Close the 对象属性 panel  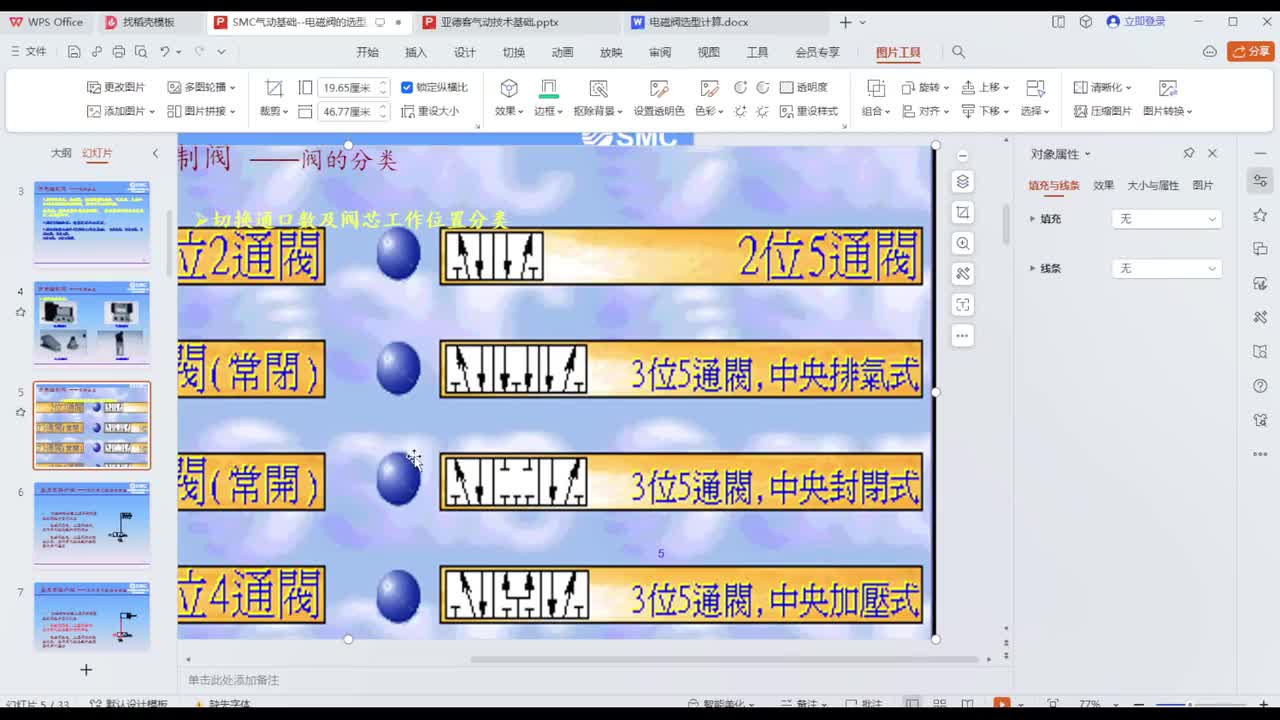click(x=1212, y=153)
